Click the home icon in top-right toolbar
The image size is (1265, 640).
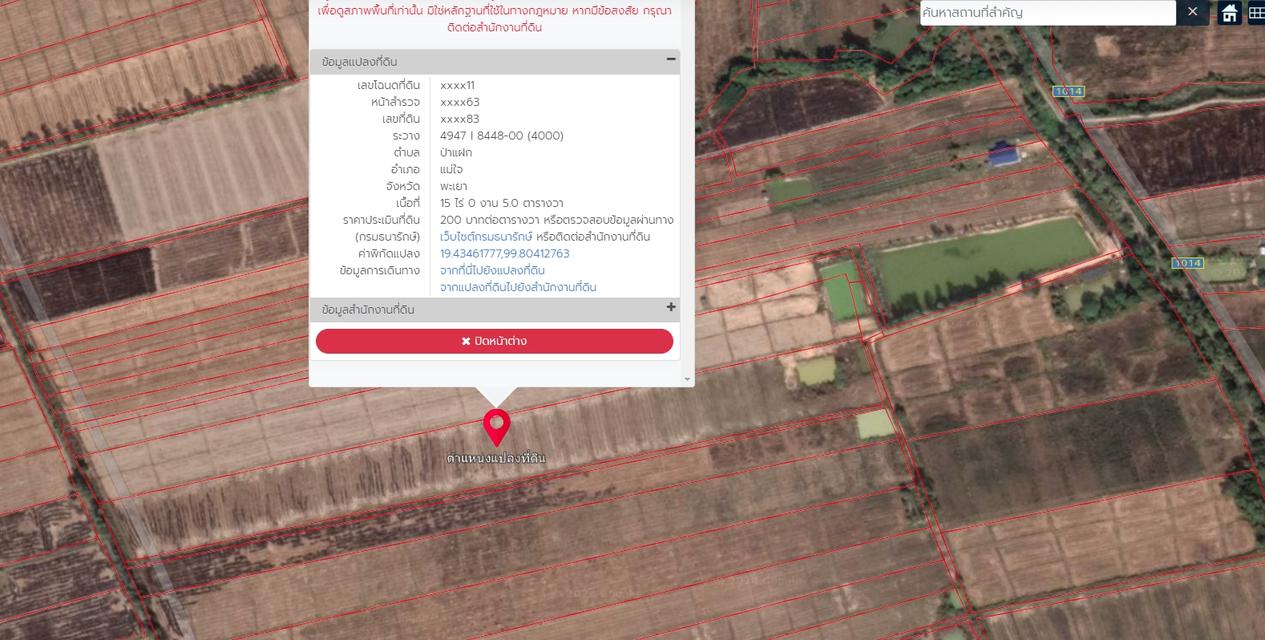[x=1229, y=13]
